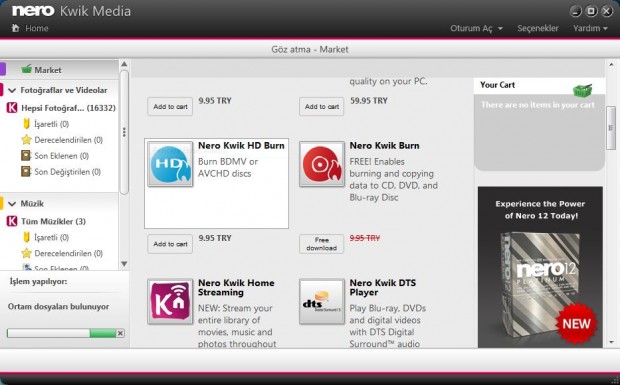This screenshot has height=385, width=620.
Task: Click Free download for Nero Kwik Burn
Action: tap(321, 244)
